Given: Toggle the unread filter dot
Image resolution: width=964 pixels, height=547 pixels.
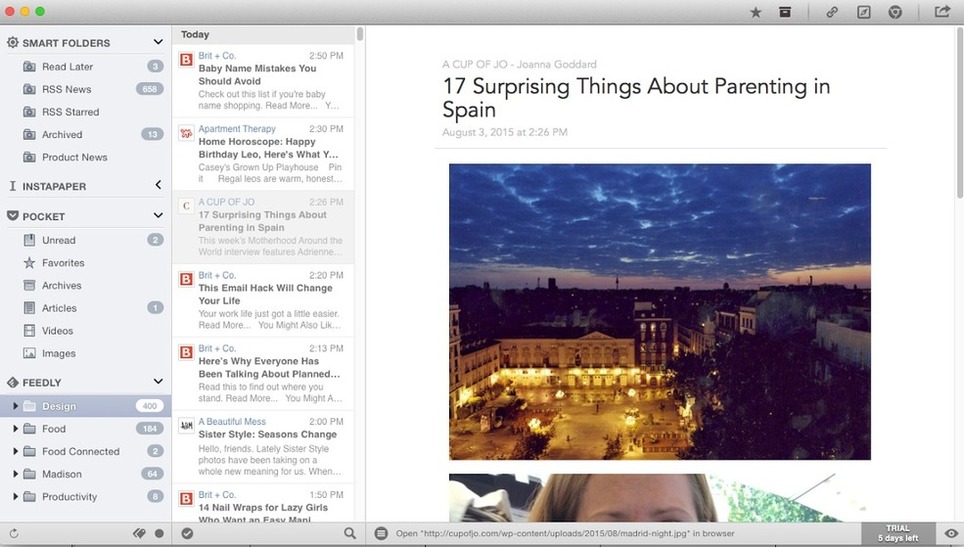Looking at the screenshot, I should pos(159,534).
